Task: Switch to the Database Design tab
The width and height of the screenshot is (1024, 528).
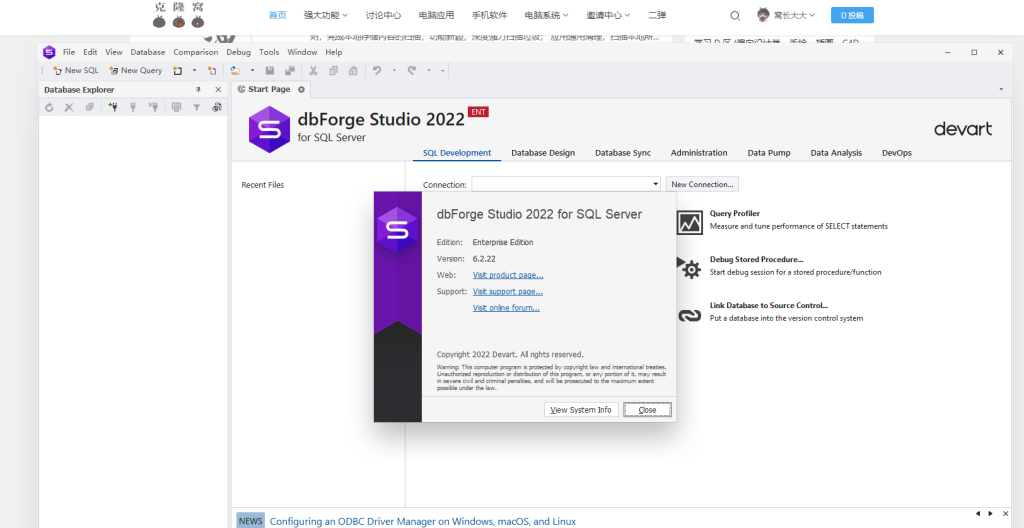Action: 543,153
